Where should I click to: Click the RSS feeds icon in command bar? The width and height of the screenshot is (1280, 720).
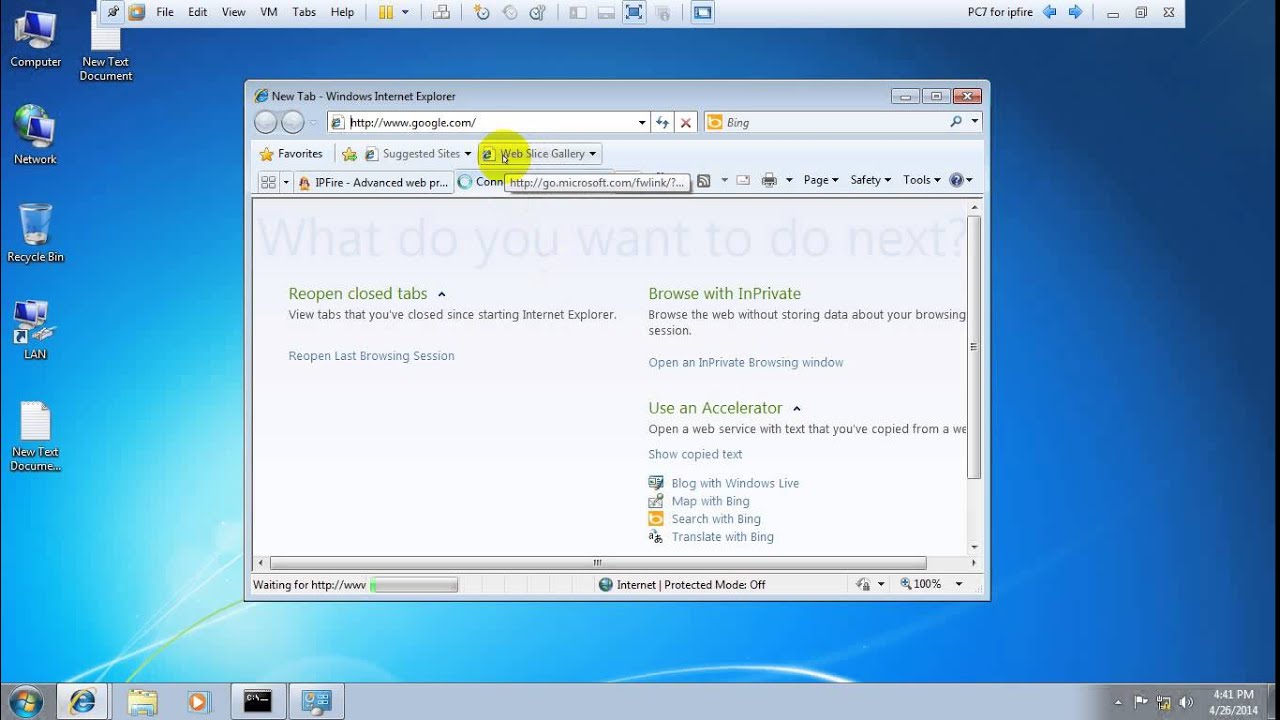coord(704,180)
